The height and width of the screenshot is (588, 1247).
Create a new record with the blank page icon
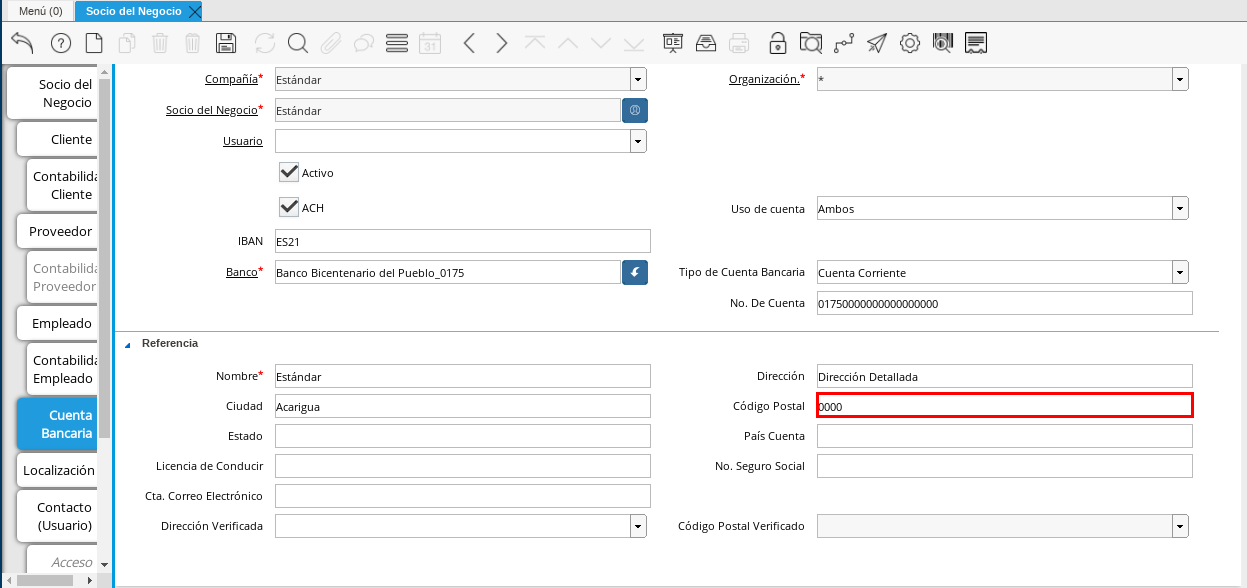[x=94, y=43]
